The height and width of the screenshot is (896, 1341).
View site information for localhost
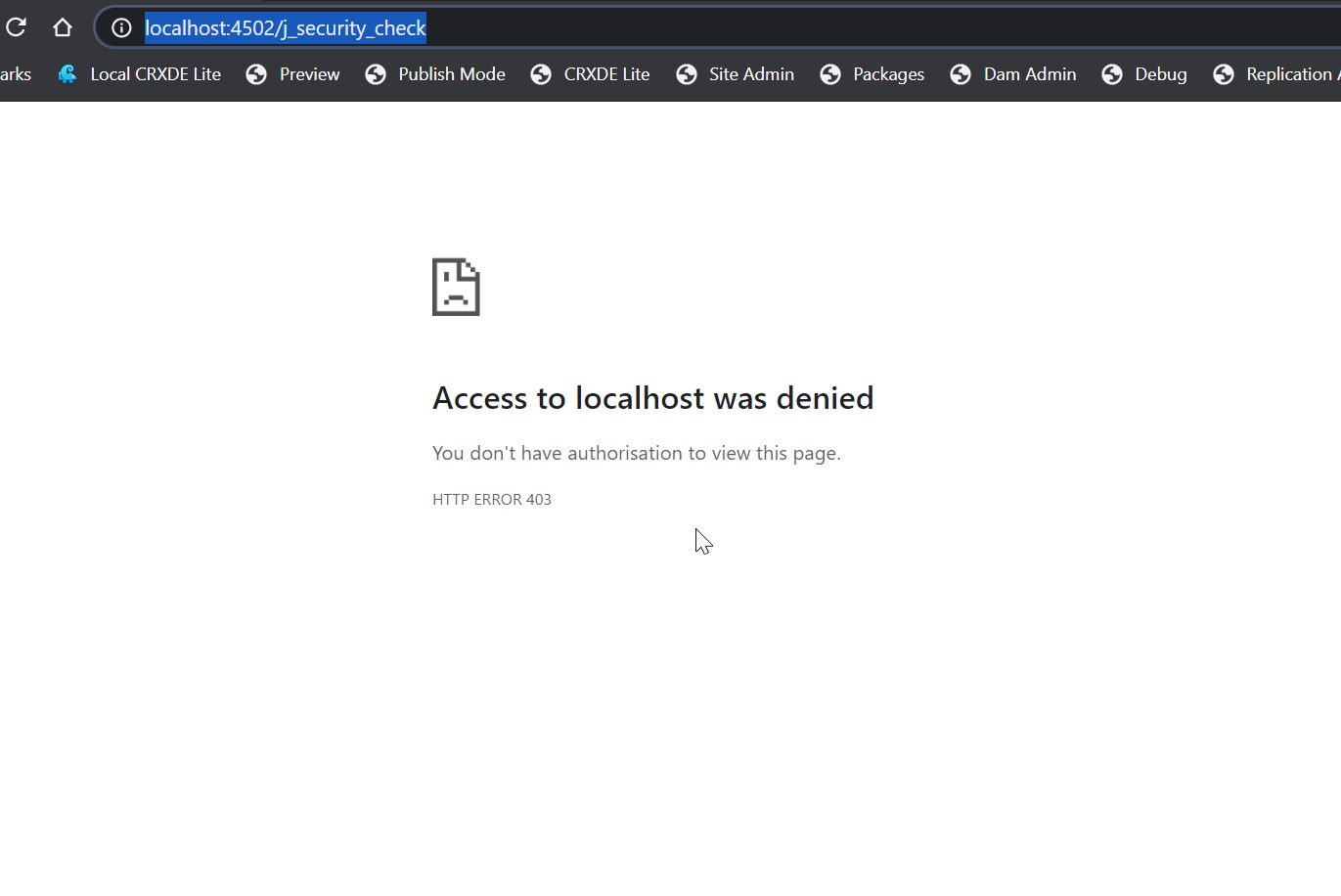121,27
